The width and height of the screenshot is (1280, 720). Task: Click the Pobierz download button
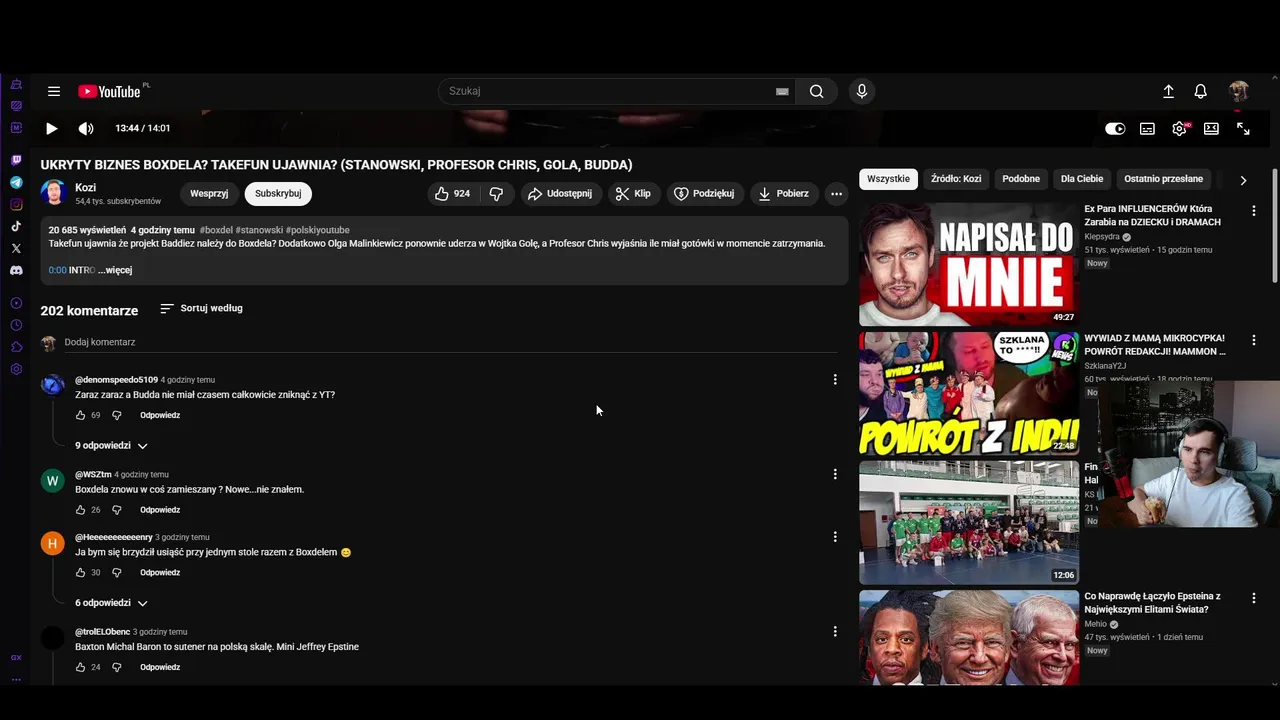(x=784, y=194)
